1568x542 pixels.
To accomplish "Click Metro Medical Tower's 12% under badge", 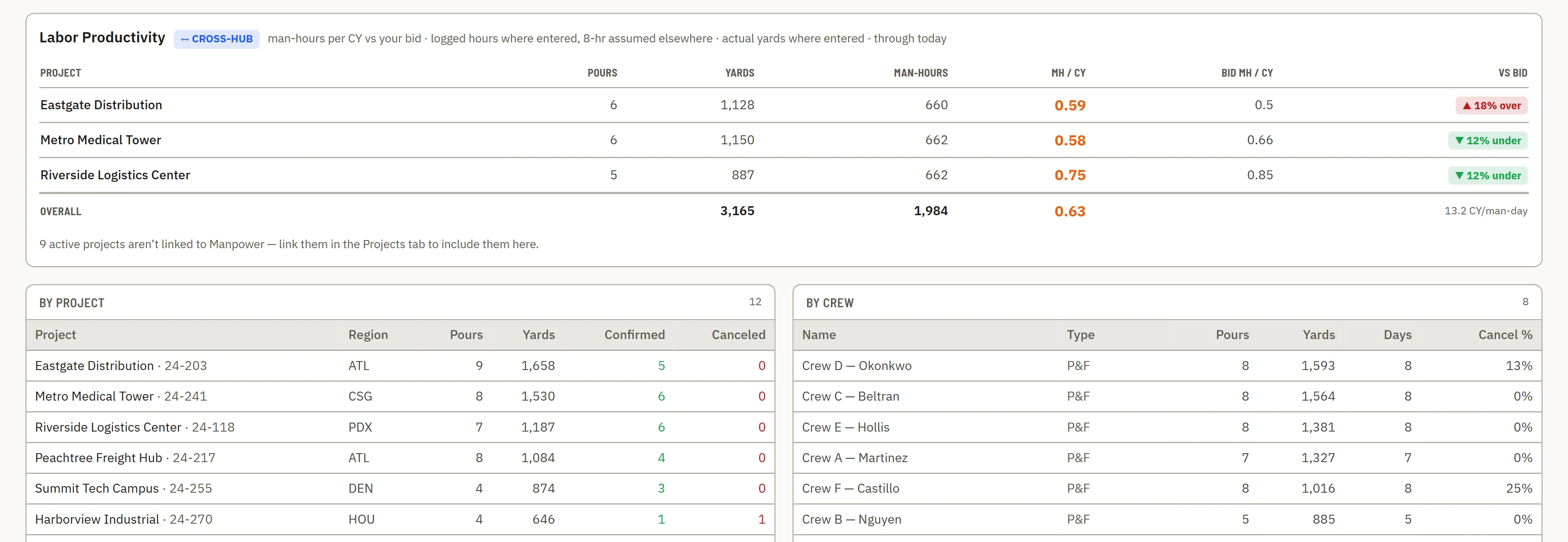I will (x=1487, y=141).
